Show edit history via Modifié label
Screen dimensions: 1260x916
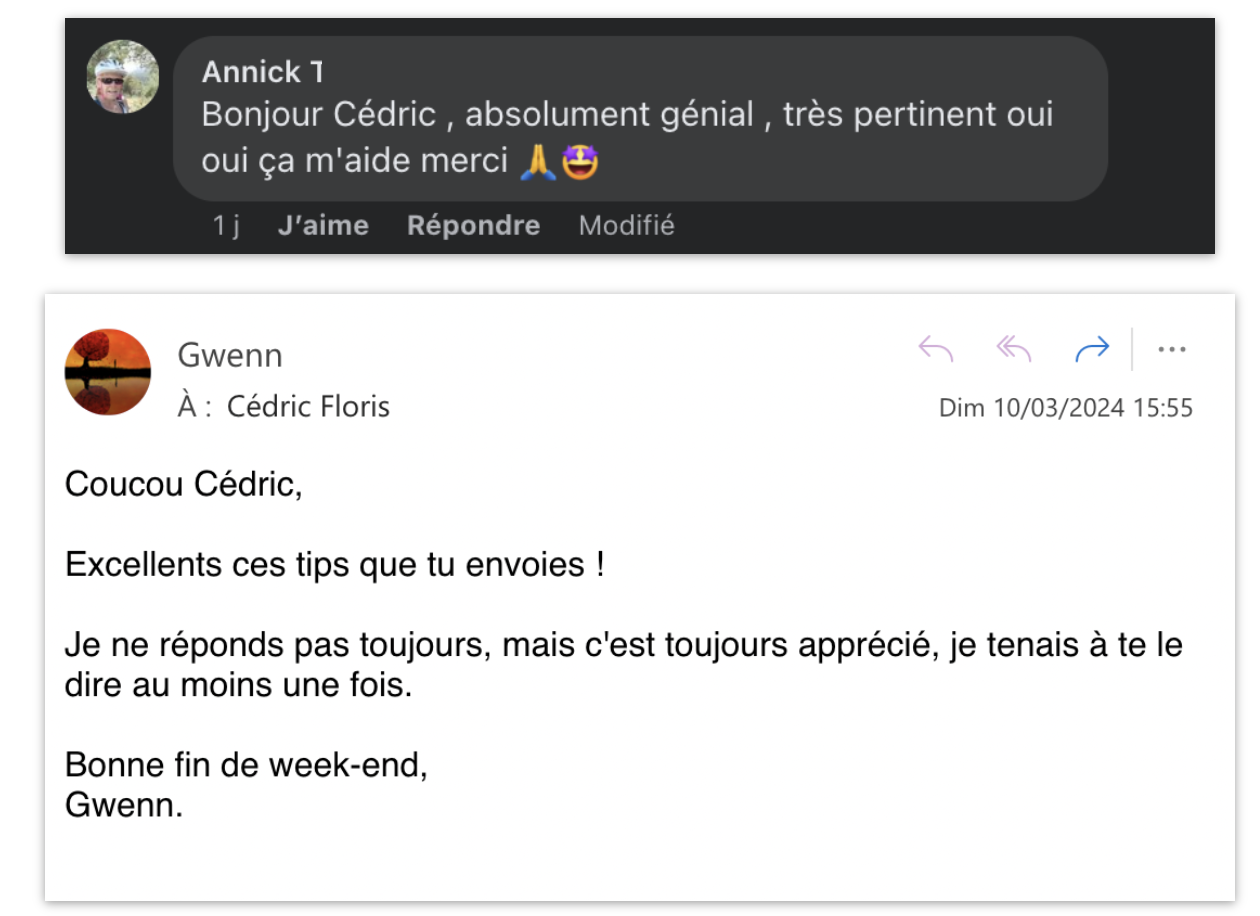[626, 226]
